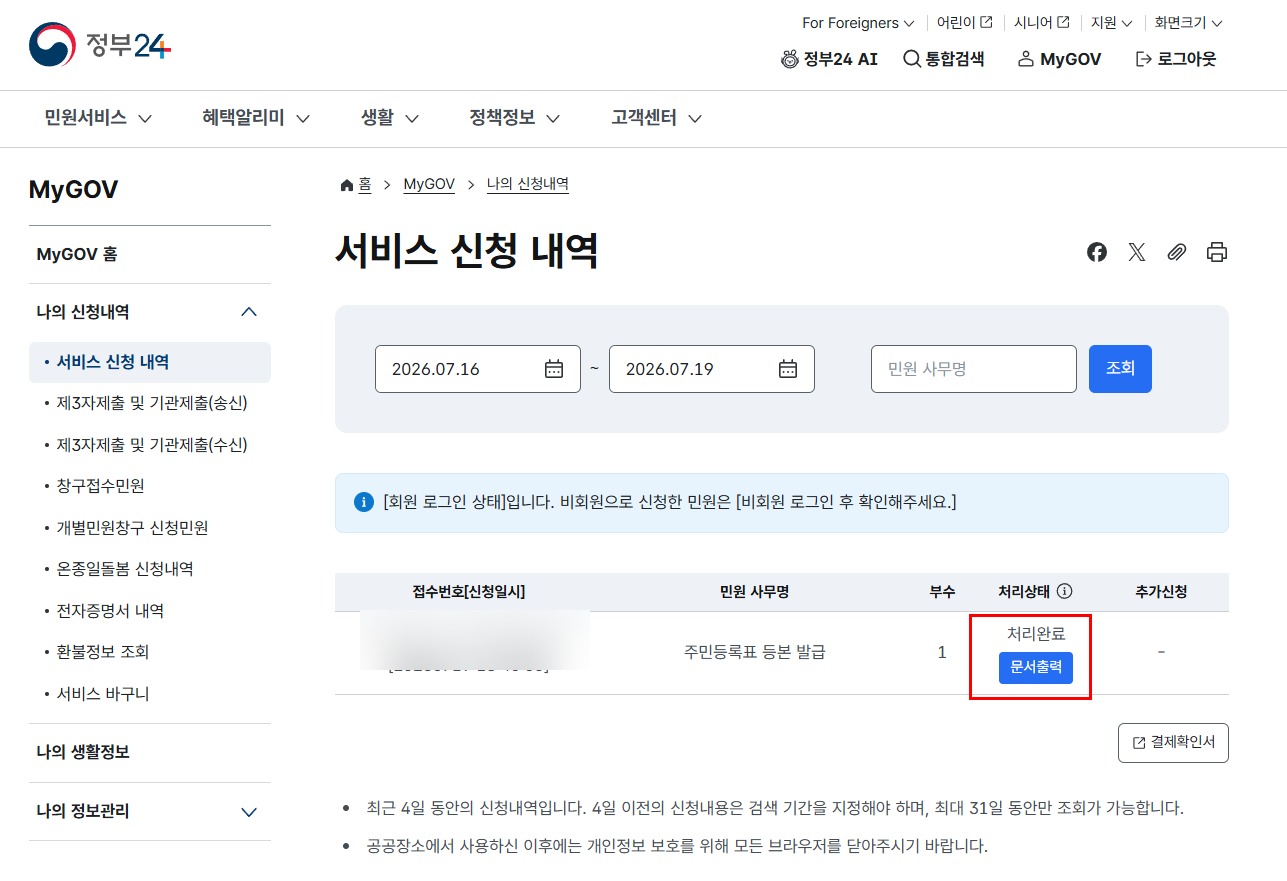The width and height of the screenshot is (1287, 881).
Task: Click home icon in breadcrumb
Action: 347,185
